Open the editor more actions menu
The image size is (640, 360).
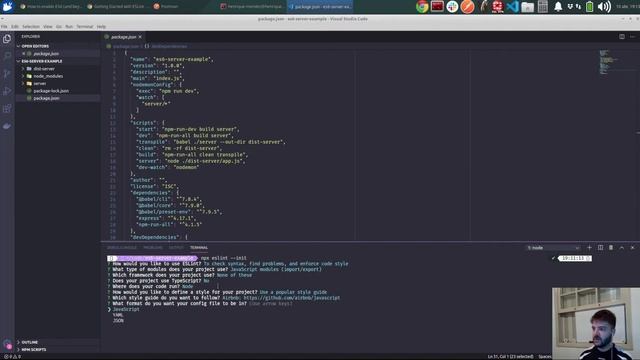coord(632,37)
